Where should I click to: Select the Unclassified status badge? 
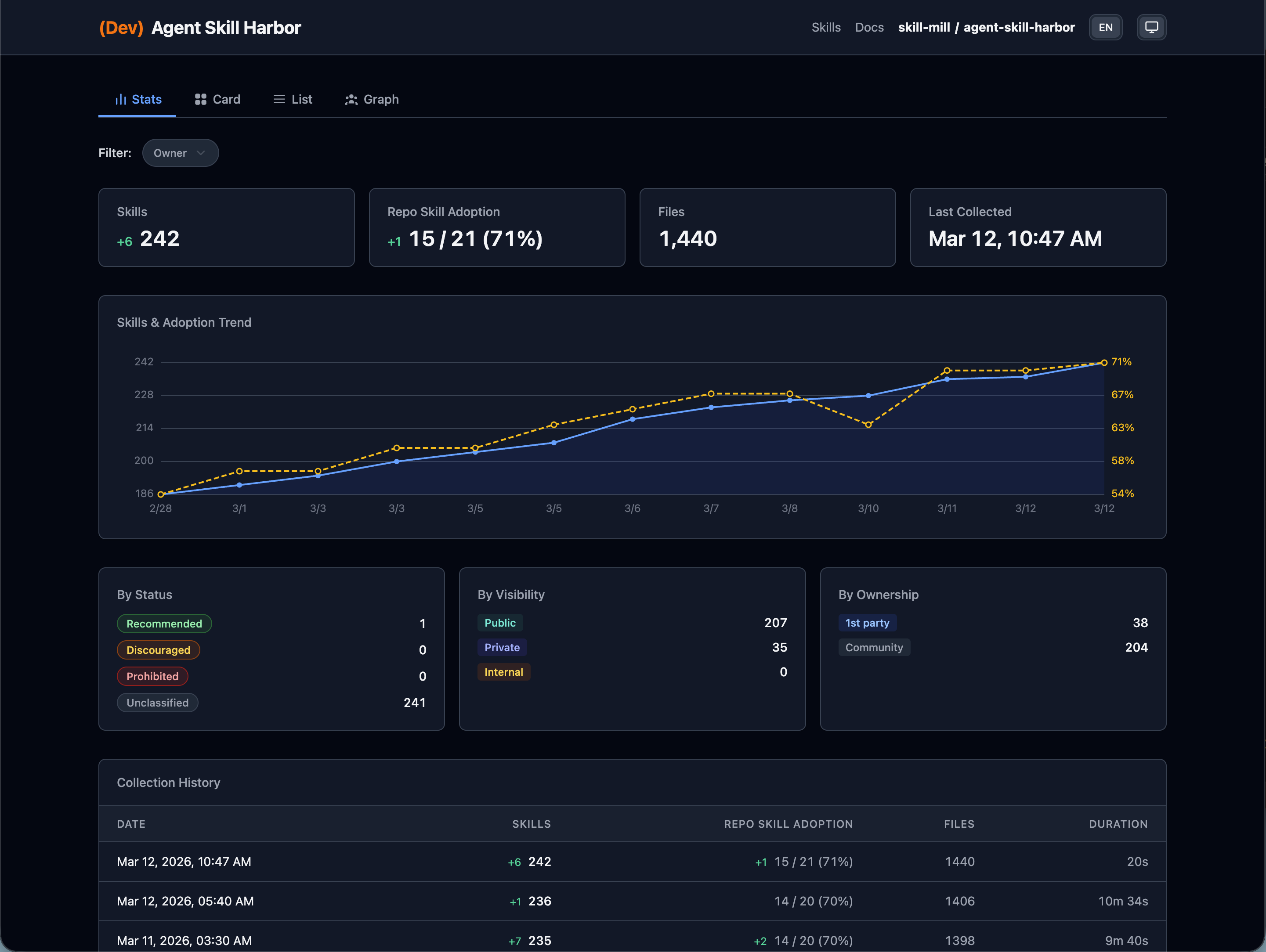click(157, 703)
